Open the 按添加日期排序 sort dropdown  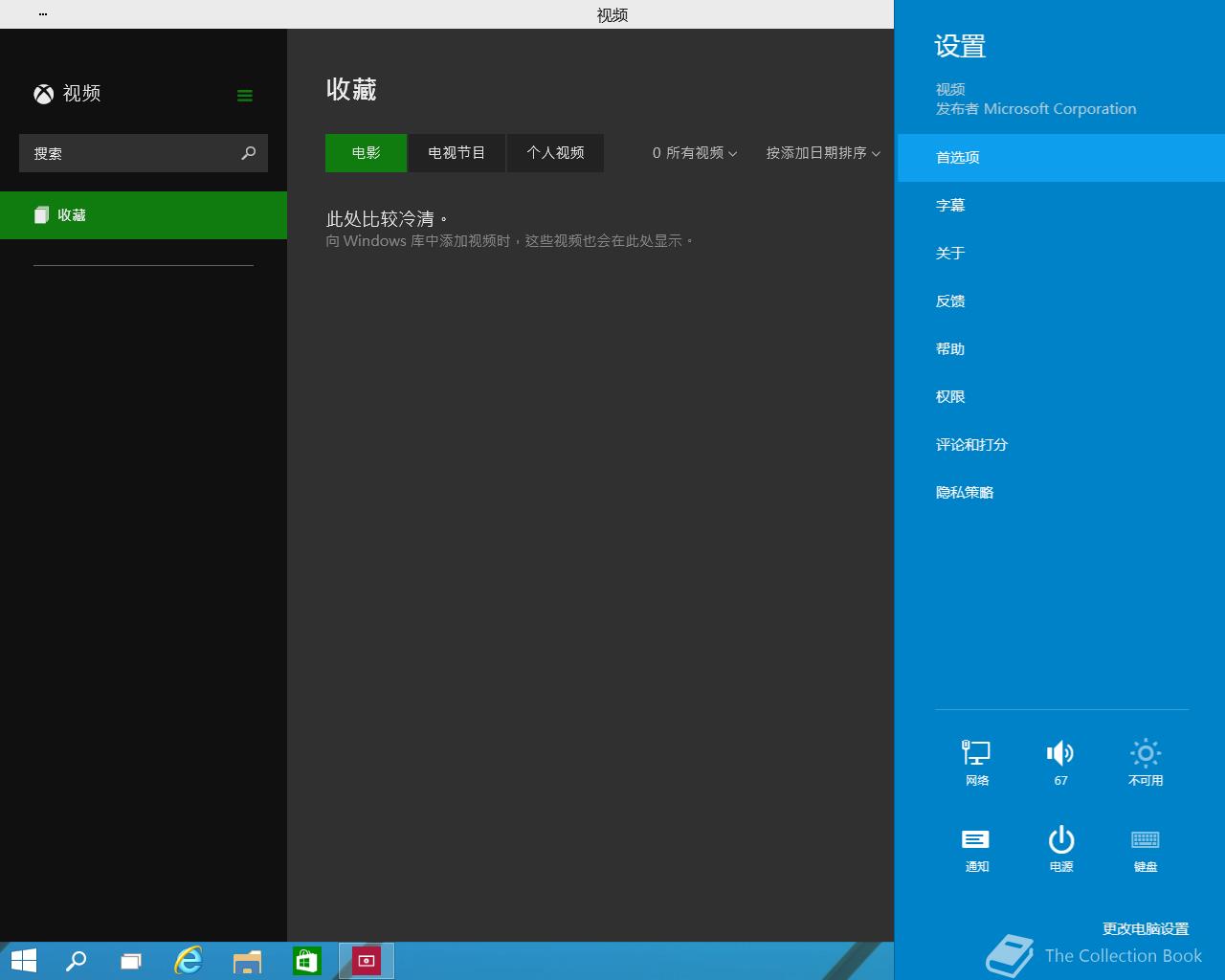click(x=823, y=153)
